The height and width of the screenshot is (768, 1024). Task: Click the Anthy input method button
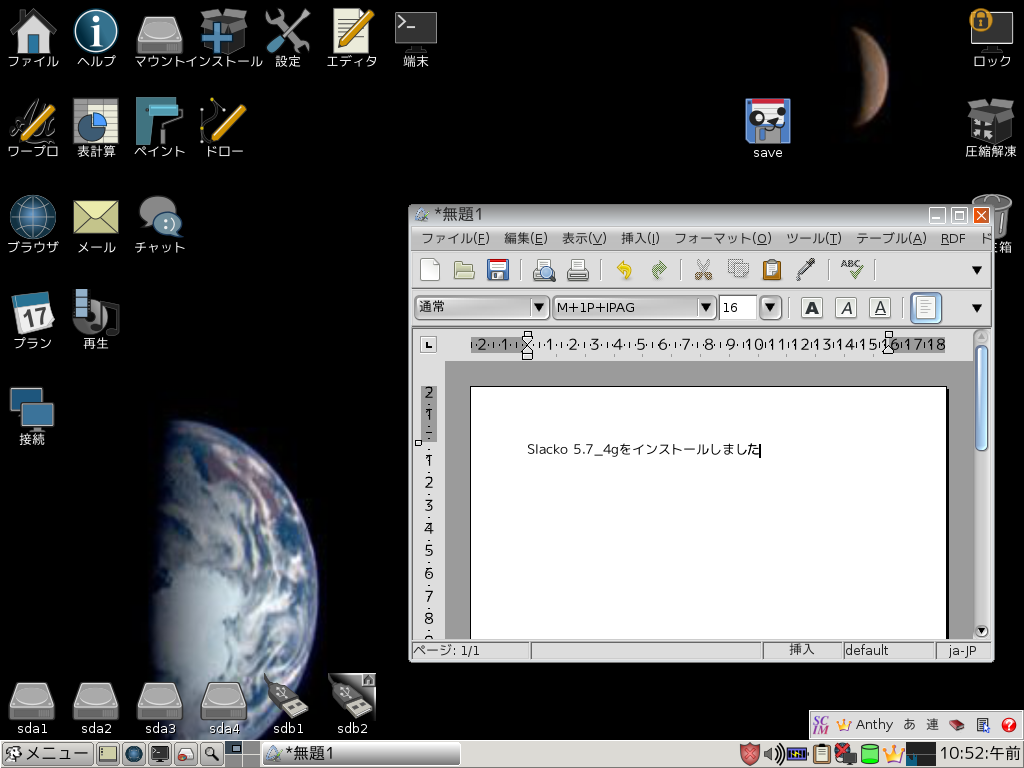point(865,724)
